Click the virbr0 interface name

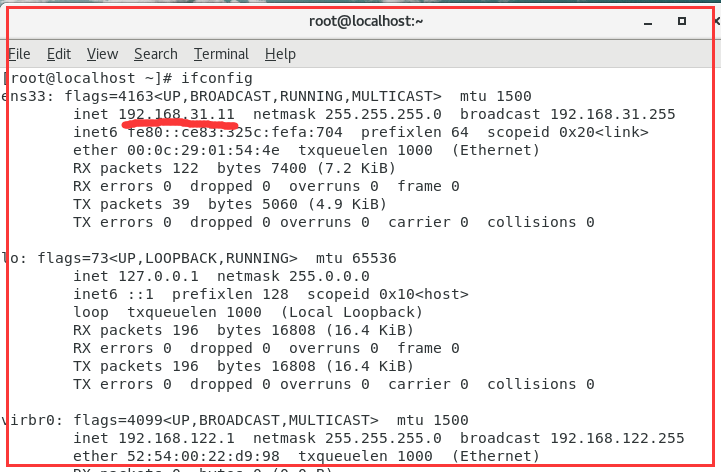[x=30, y=420]
